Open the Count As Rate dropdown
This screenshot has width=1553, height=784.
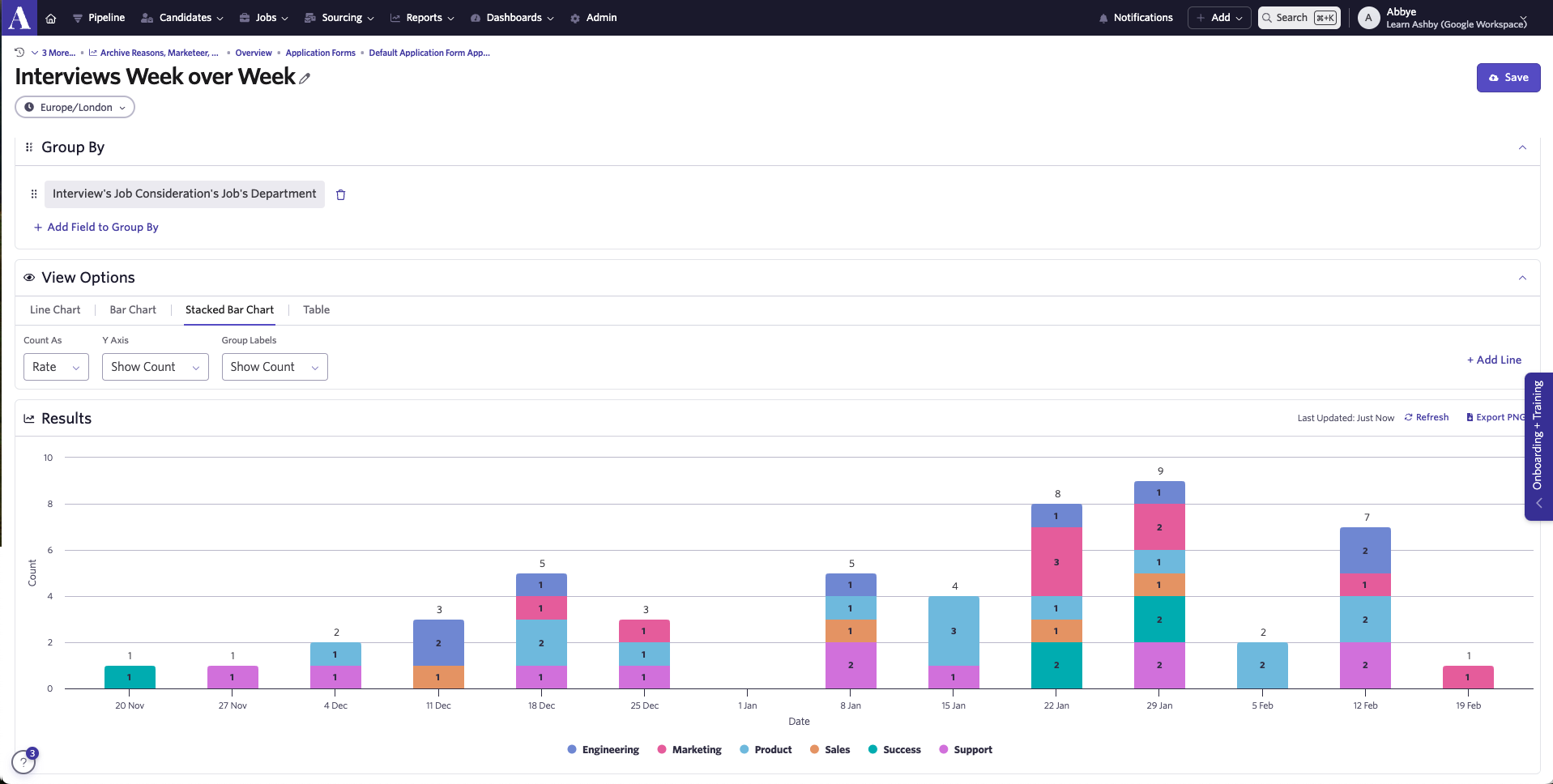56,367
